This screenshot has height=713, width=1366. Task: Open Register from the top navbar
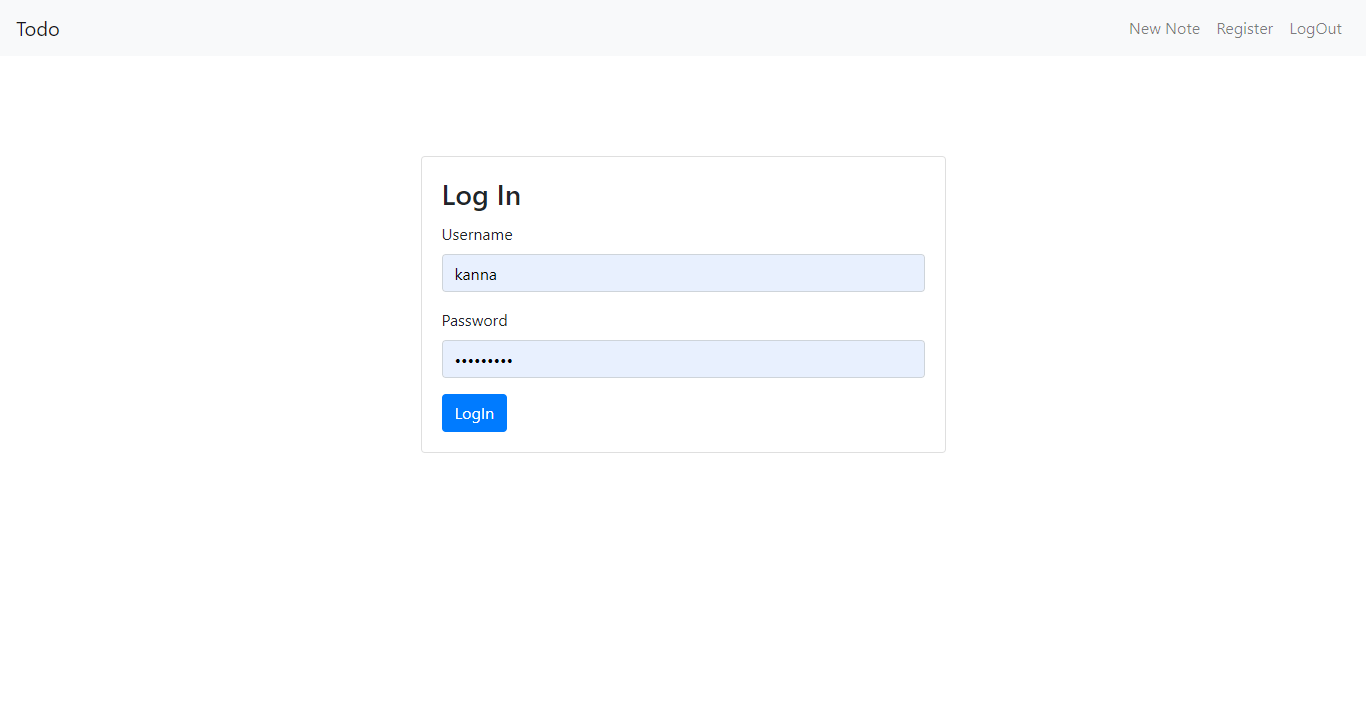pyautogui.click(x=1244, y=28)
